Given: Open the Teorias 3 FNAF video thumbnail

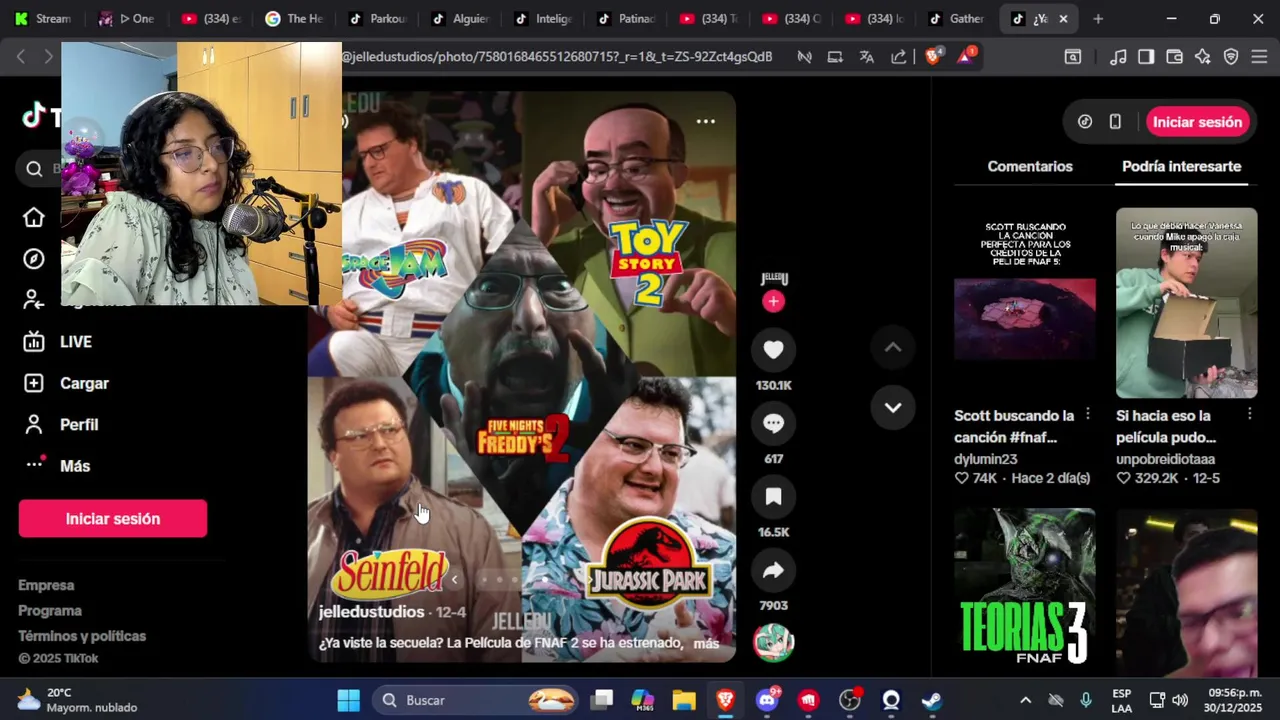Looking at the screenshot, I should tap(1024, 592).
